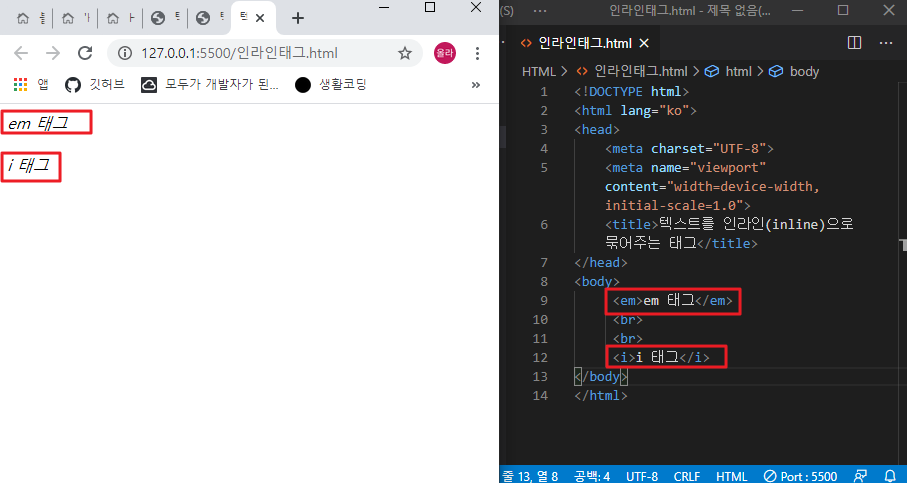907x483 pixels.
Task: Open a new Chrome tab
Action: [297, 19]
